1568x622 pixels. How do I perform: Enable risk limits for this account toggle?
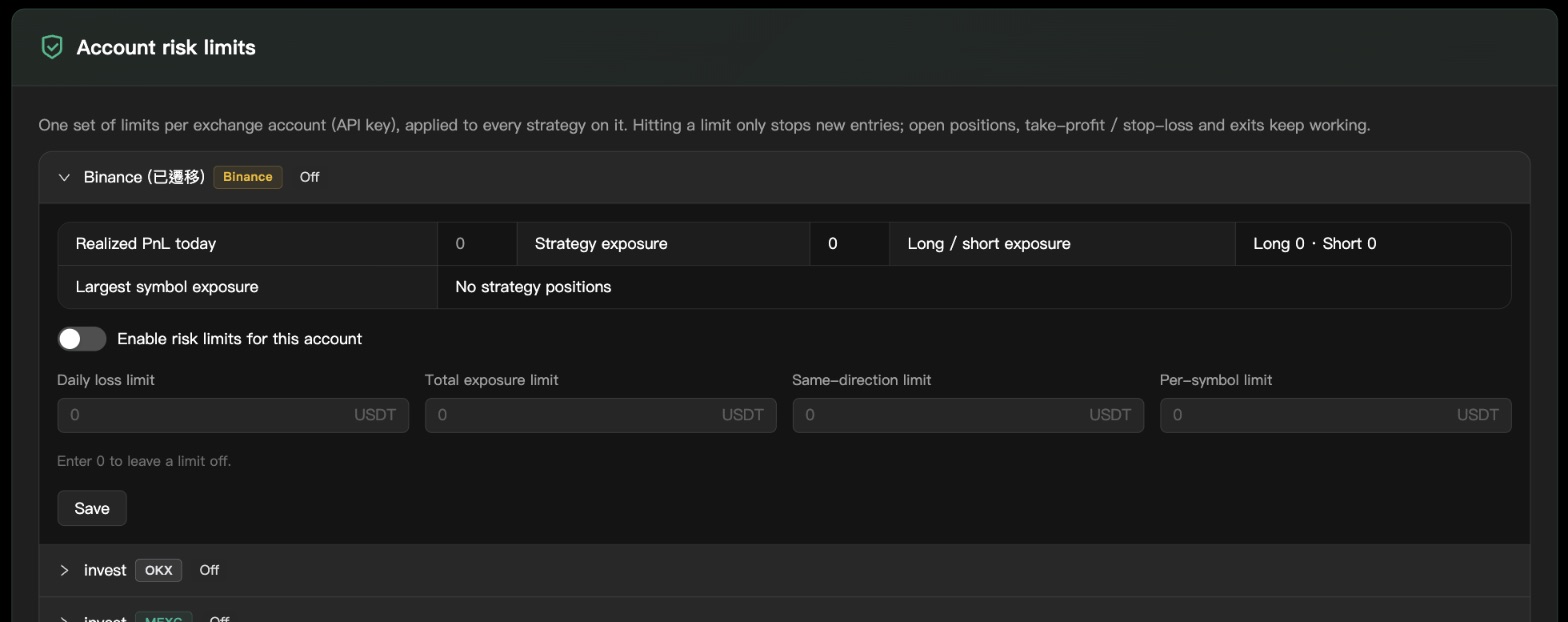tap(82, 339)
